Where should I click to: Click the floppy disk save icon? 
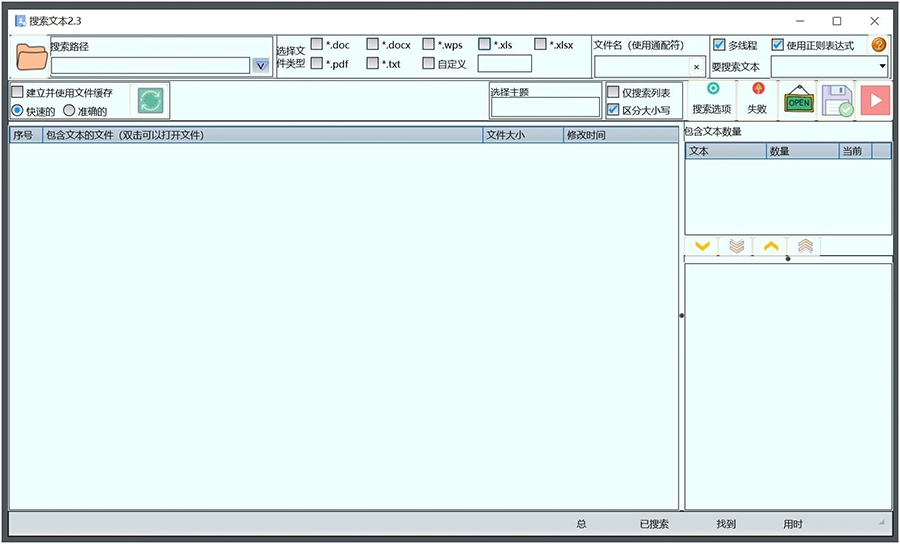[x=836, y=101]
